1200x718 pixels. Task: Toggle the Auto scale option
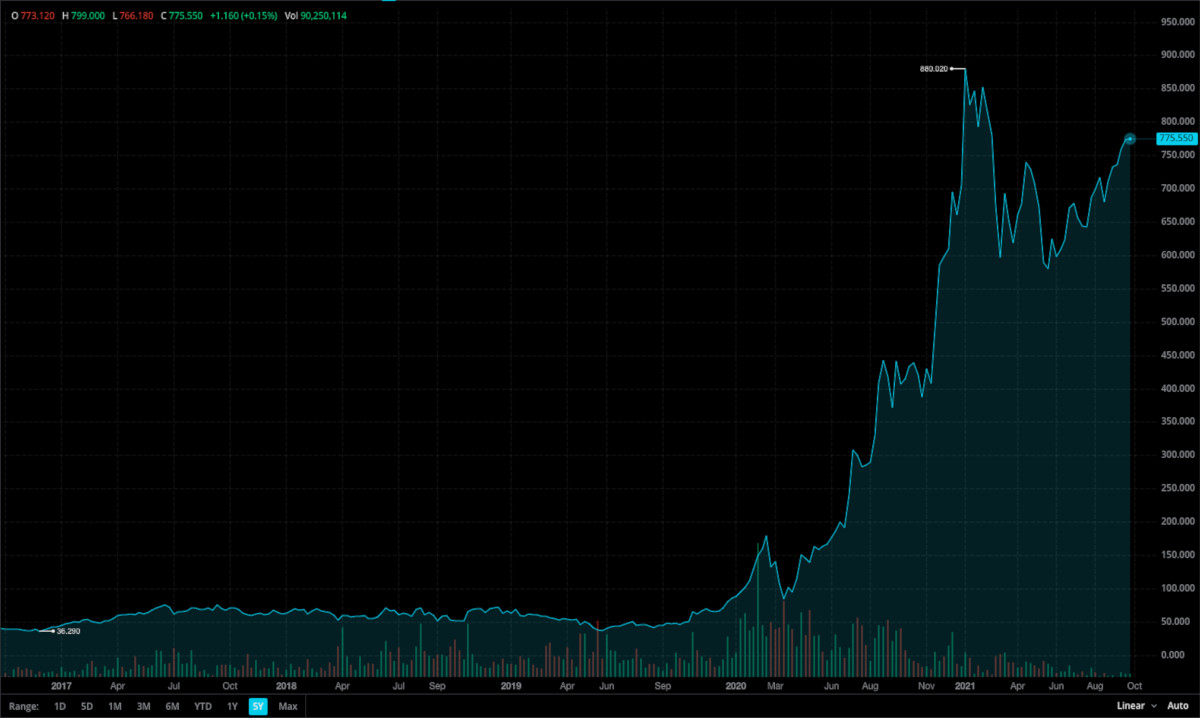pyautogui.click(x=1177, y=707)
